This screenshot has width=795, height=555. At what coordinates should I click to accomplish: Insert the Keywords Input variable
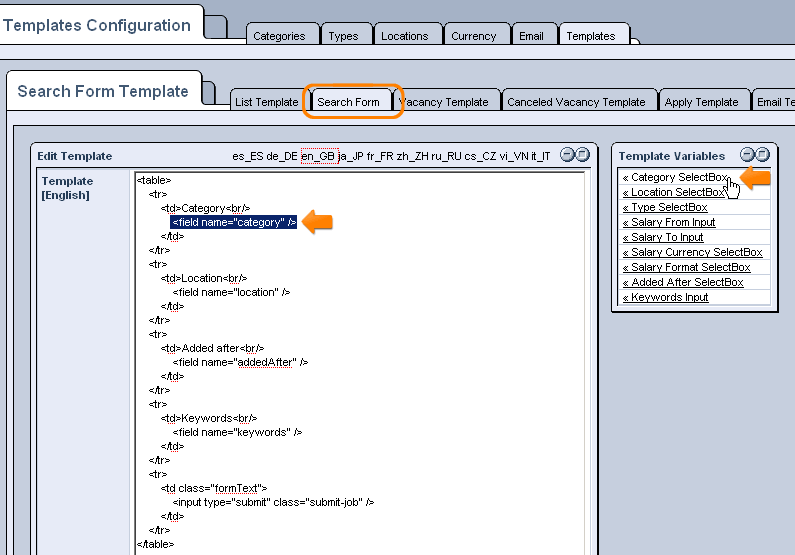pos(665,297)
